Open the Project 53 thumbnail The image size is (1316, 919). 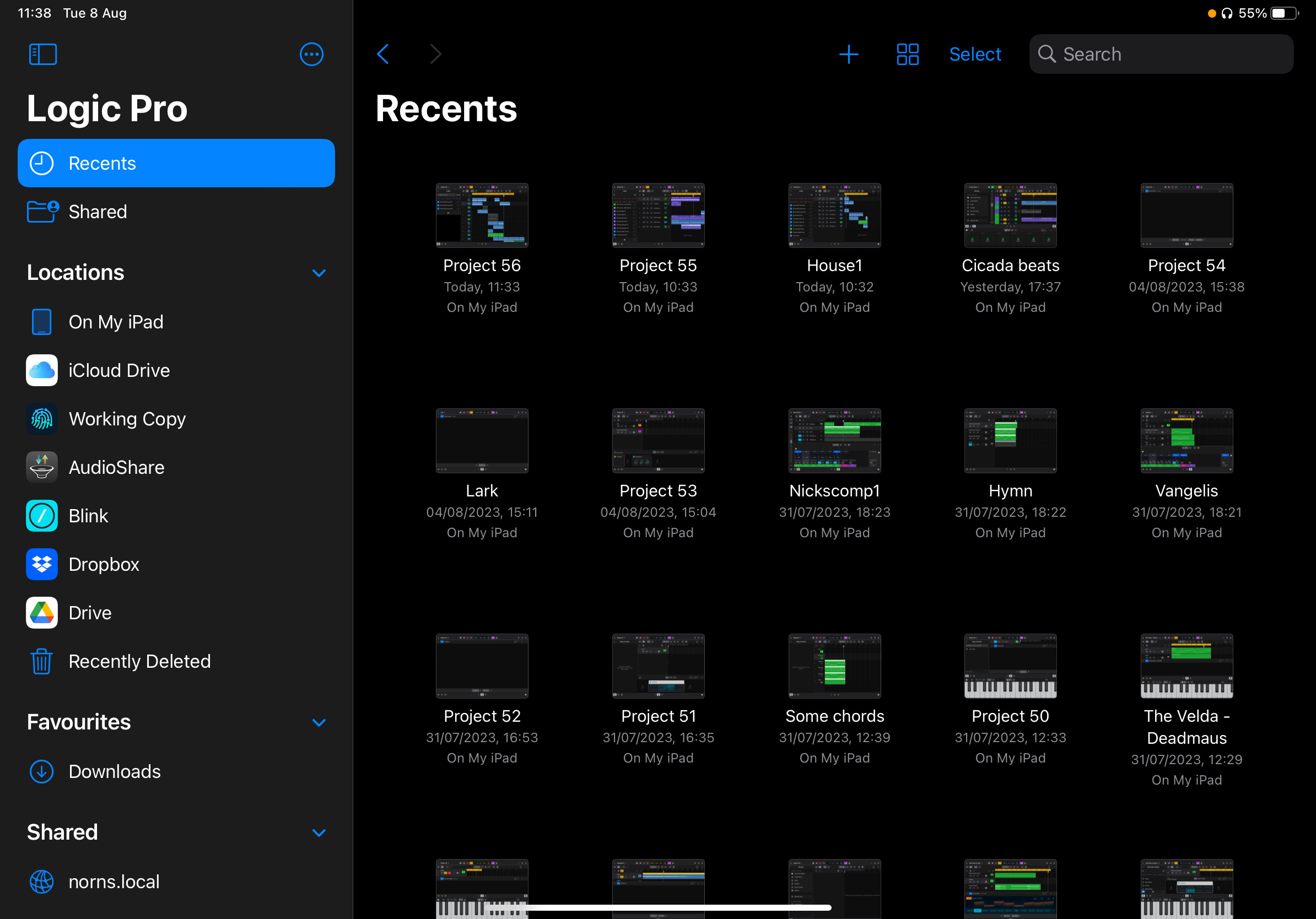coord(658,441)
